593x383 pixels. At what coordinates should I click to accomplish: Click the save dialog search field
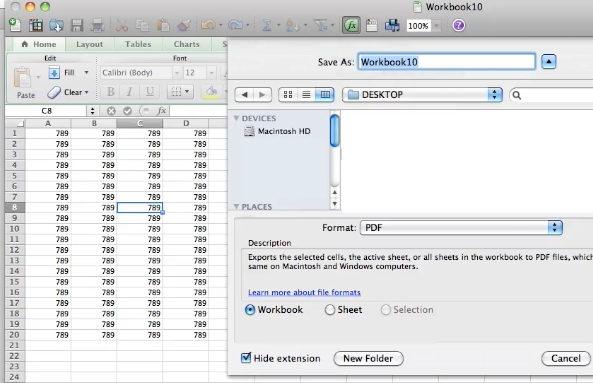(x=551, y=95)
